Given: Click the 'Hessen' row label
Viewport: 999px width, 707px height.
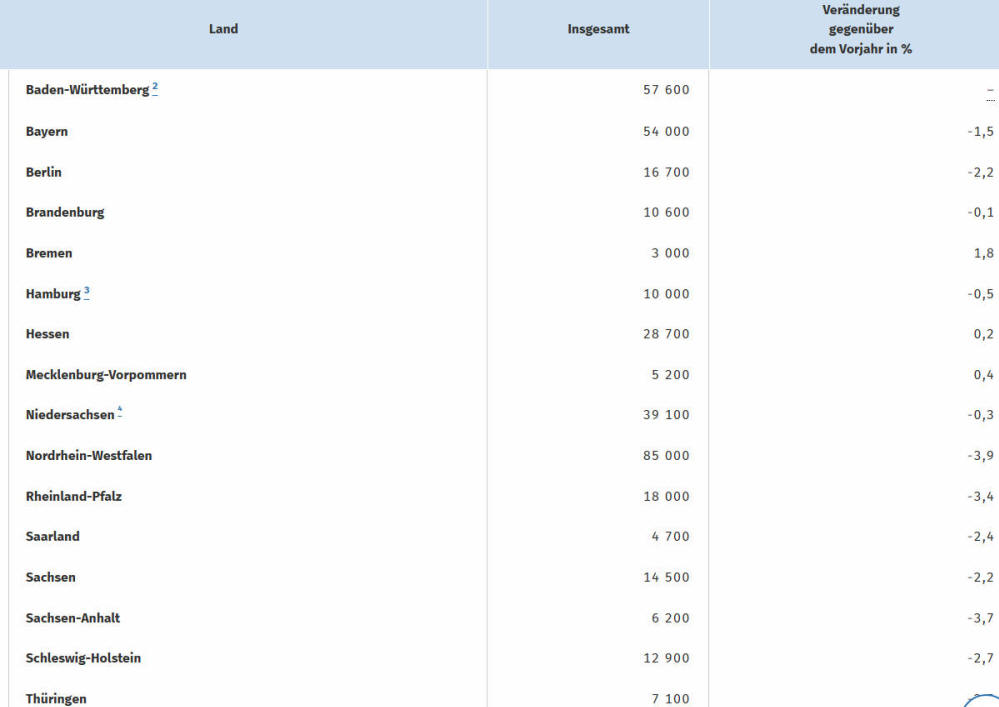Looking at the screenshot, I should (47, 334).
